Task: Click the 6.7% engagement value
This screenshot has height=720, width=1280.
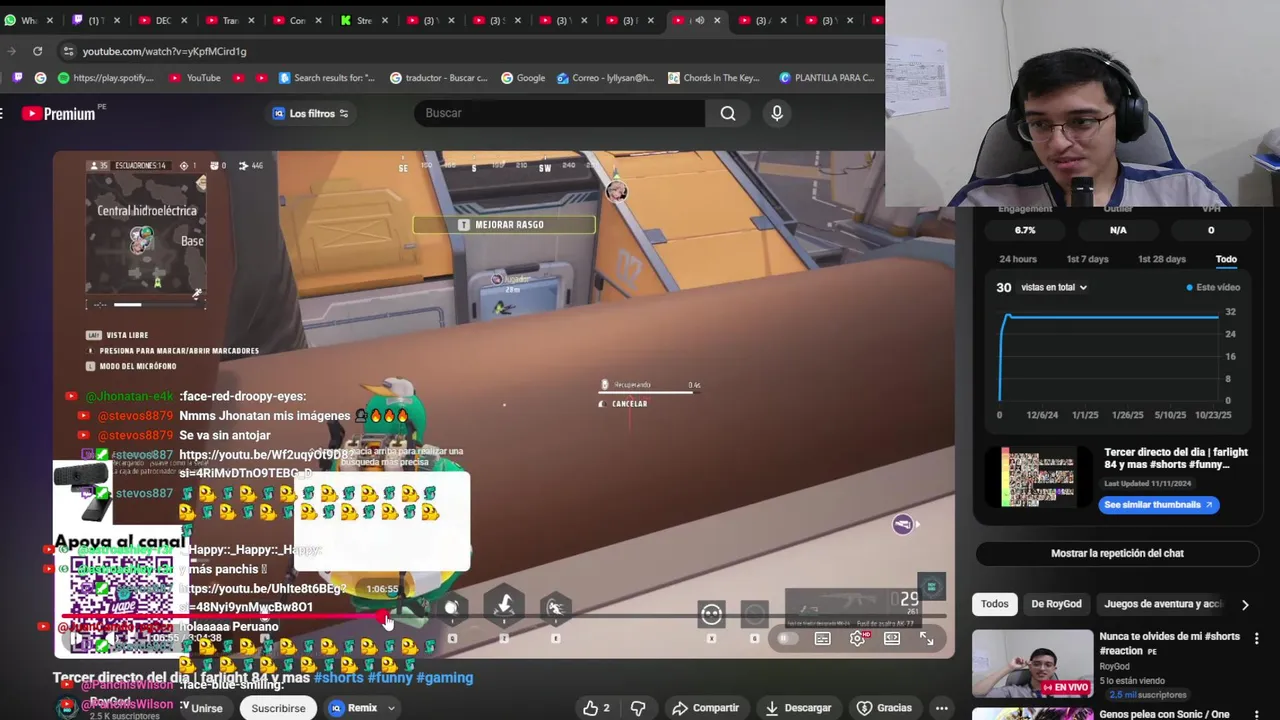Action: pyautogui.click(x=1025, y=230)
